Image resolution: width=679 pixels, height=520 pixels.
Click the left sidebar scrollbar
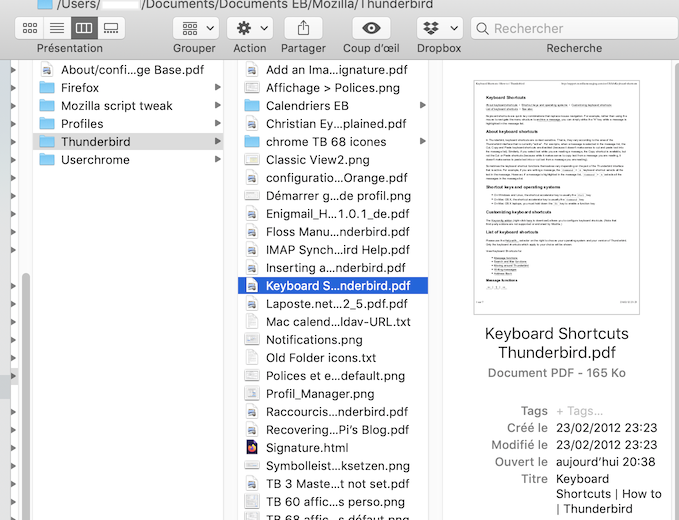coord(26,396)
